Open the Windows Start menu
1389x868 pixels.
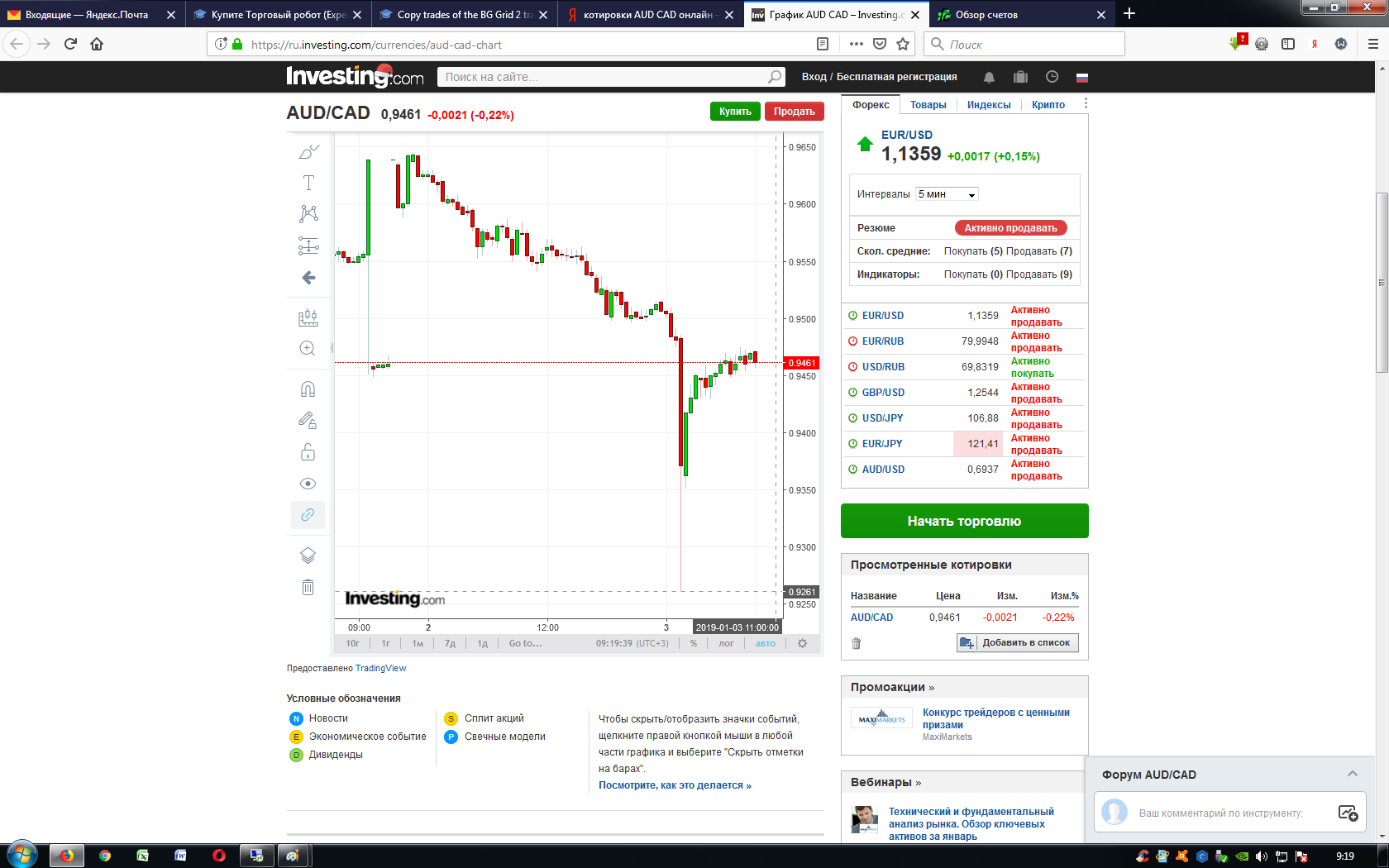[21, 855]
